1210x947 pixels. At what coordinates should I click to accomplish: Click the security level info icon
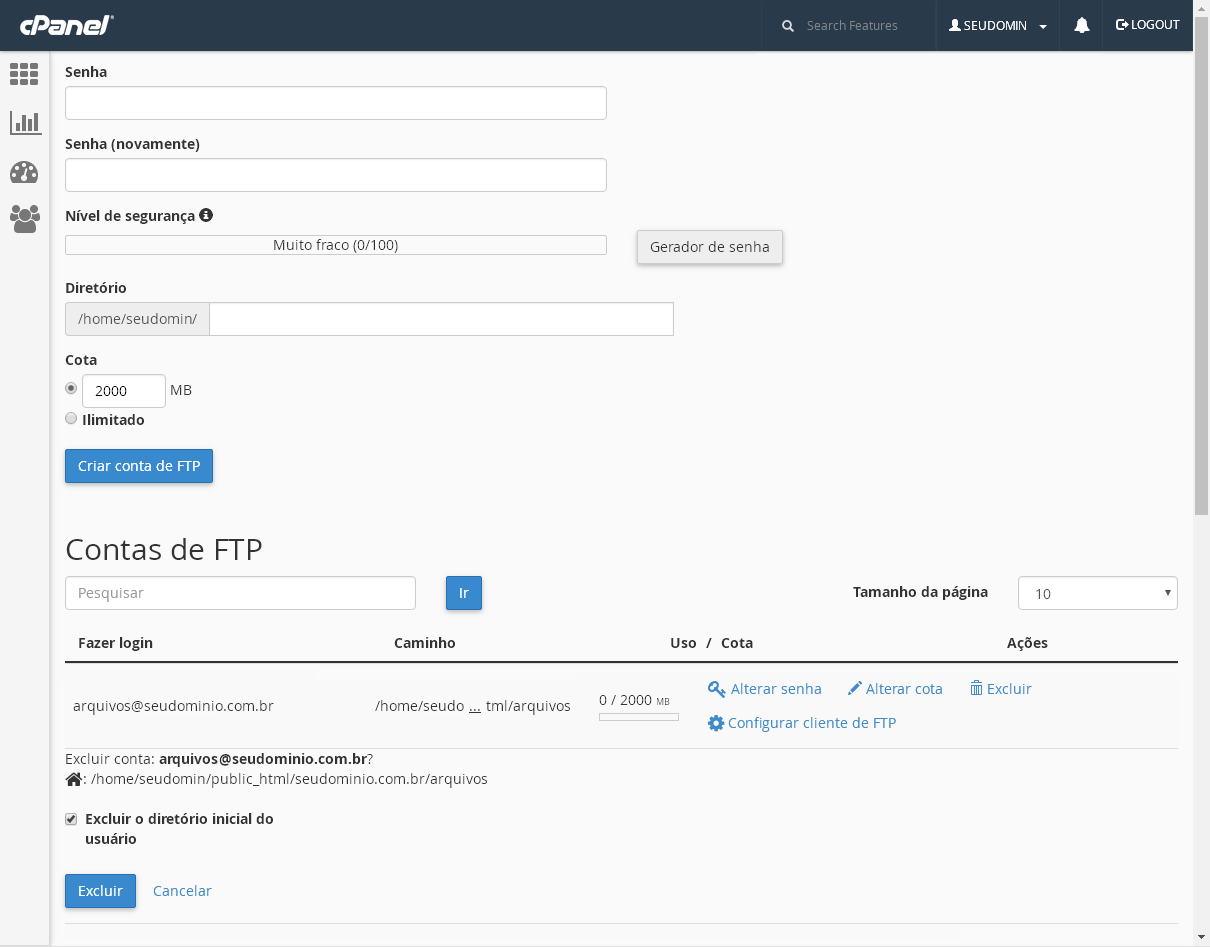[206, 215]
